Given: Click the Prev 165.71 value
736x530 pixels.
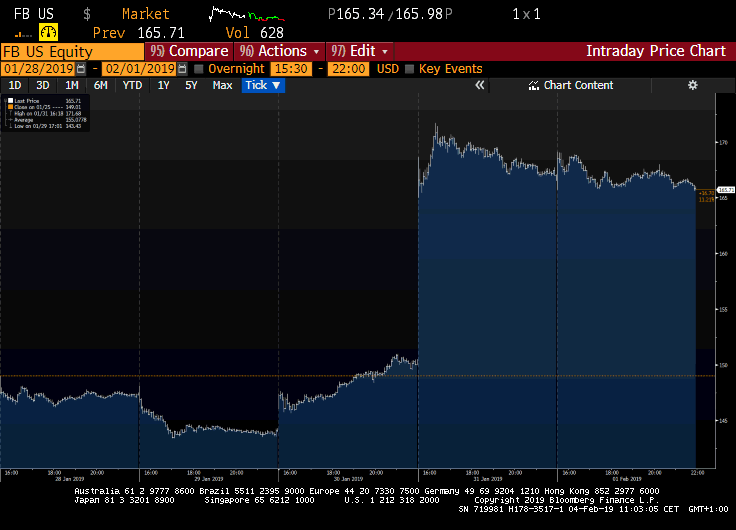Looking at the screenshot, I should pos(161,33).
